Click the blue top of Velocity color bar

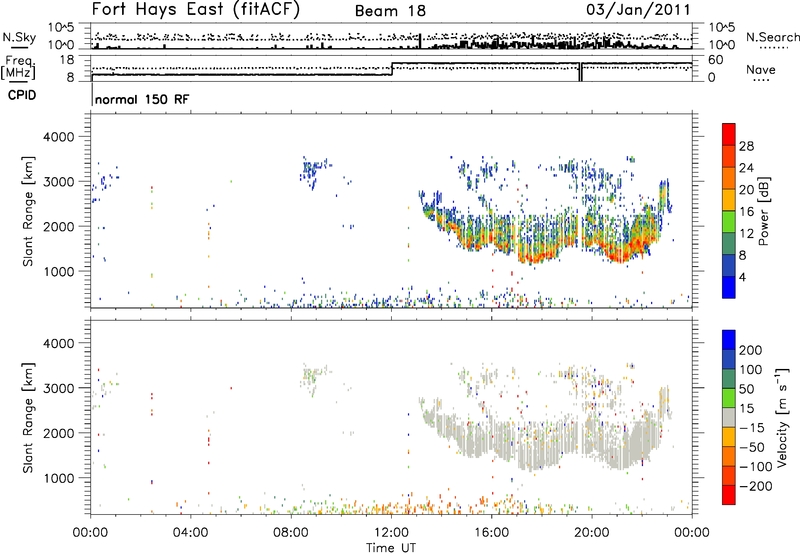click(x=729, y=340)
